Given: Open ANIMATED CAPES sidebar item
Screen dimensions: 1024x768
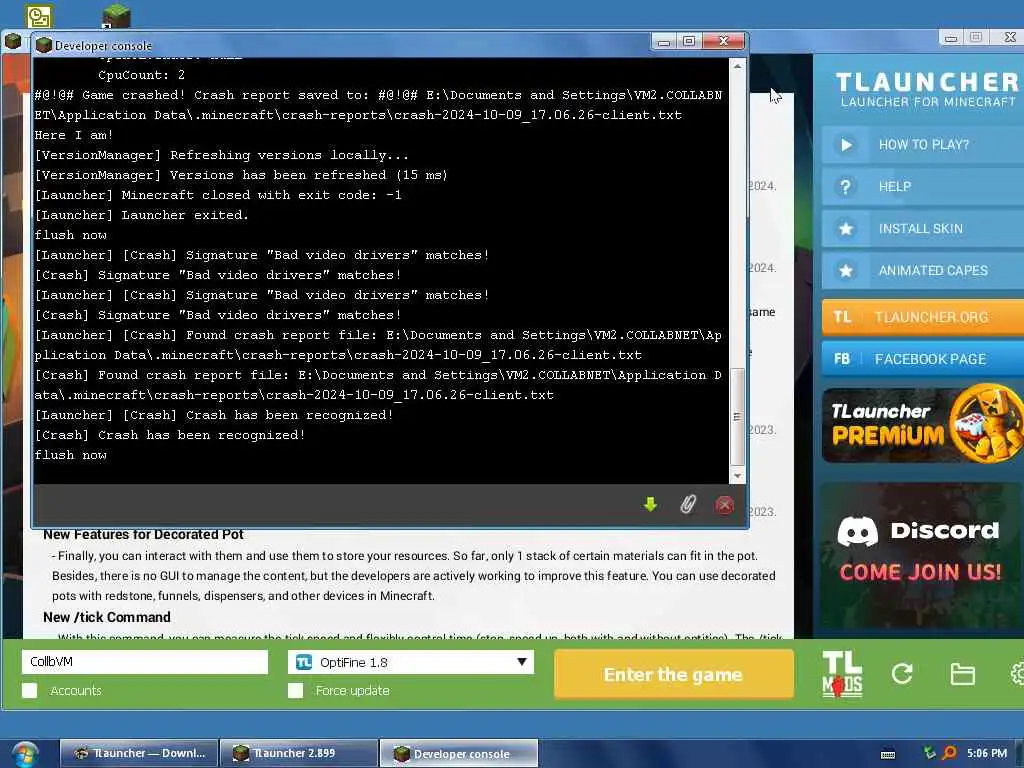Looking at the screenshot, I should pos(923,270).
